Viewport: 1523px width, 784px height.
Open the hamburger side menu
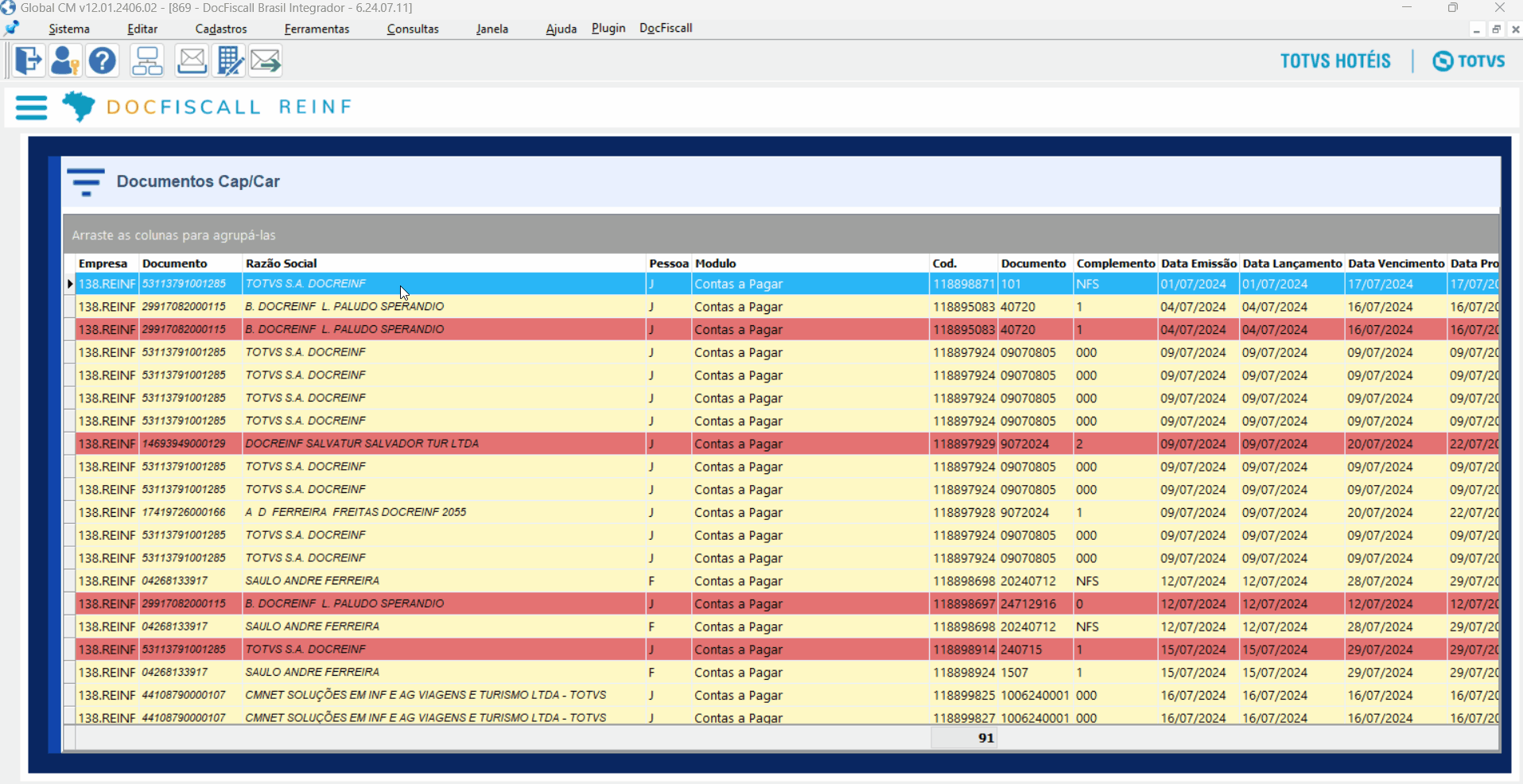pos(32,107)
